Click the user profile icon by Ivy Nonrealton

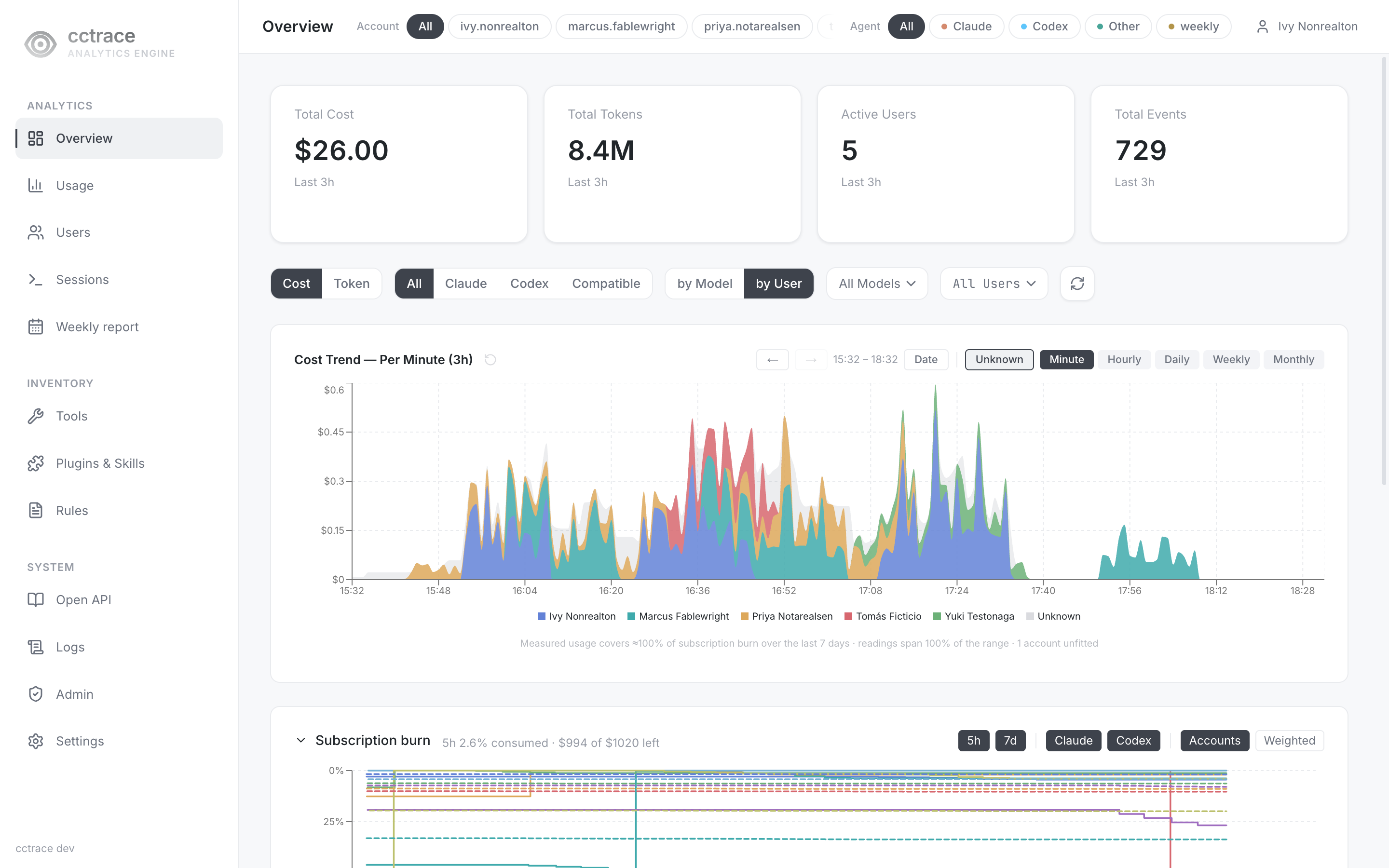1262,27
